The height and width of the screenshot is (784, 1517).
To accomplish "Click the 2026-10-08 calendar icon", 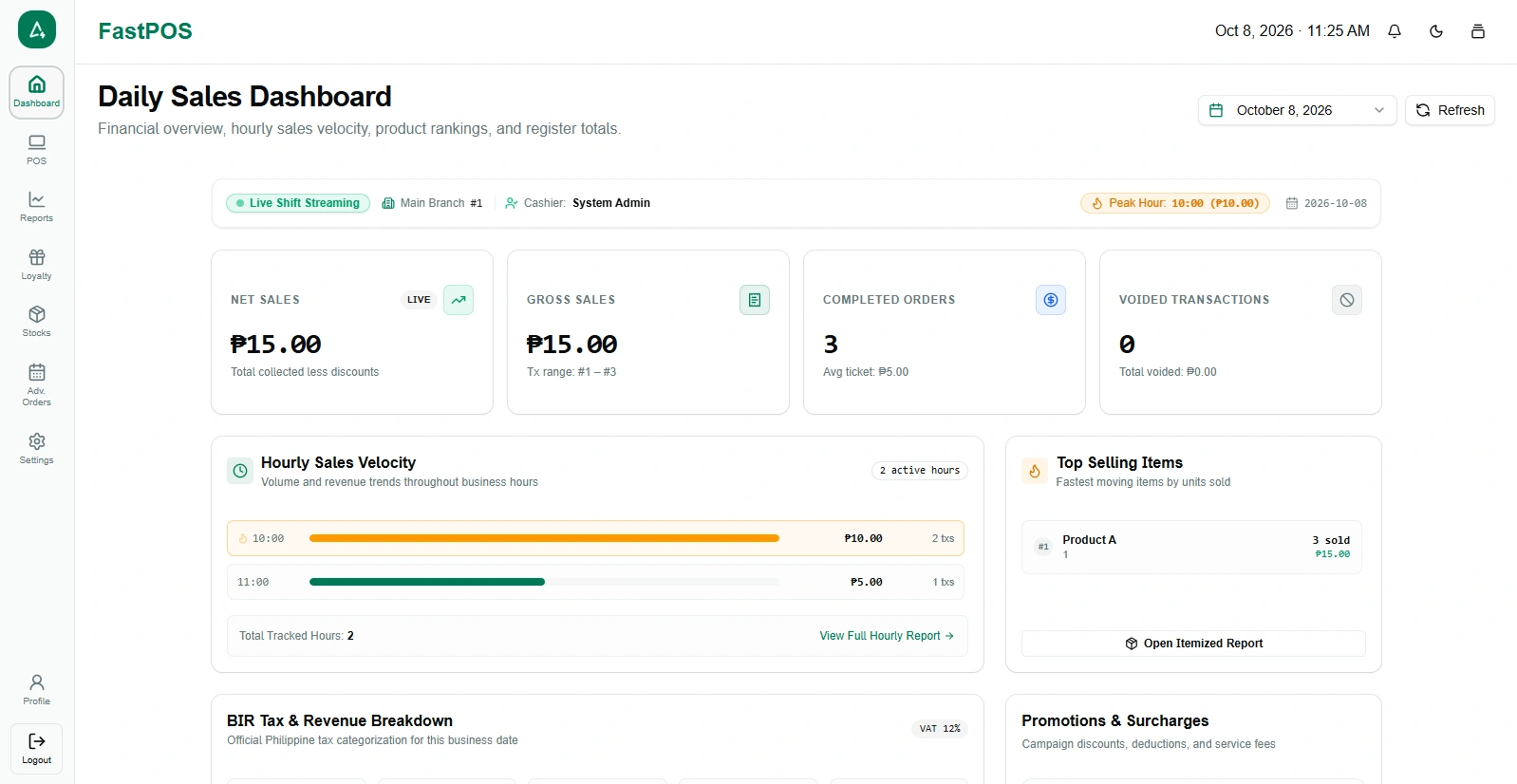I will [x=1292, y=203].
